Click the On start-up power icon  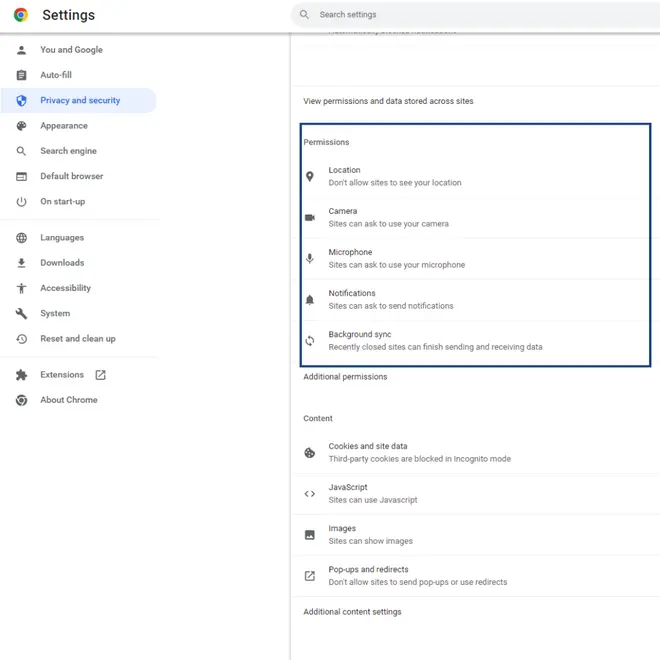coord(21,202)
